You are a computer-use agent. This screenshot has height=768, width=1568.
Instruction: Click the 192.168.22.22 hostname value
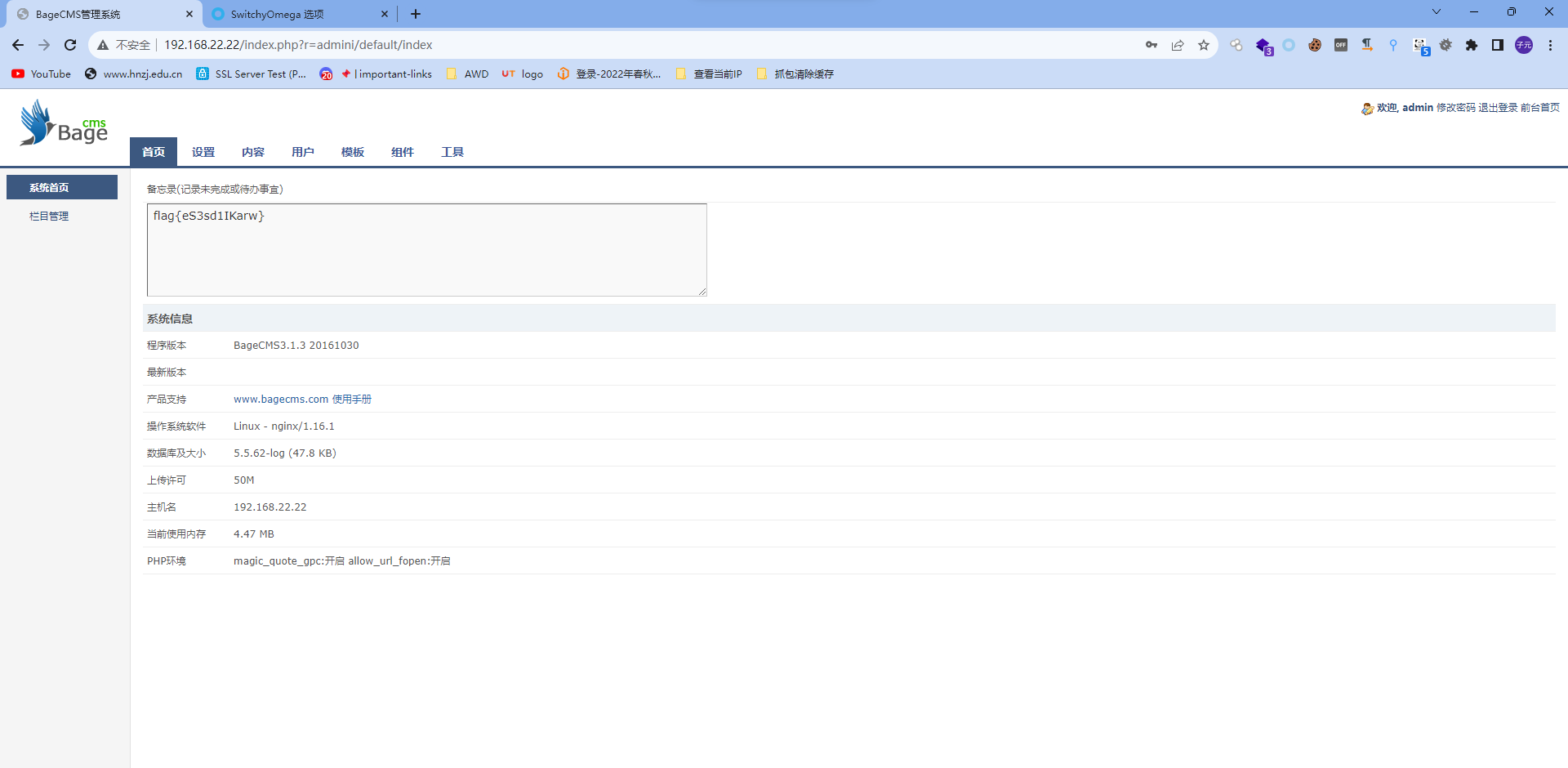270,507
